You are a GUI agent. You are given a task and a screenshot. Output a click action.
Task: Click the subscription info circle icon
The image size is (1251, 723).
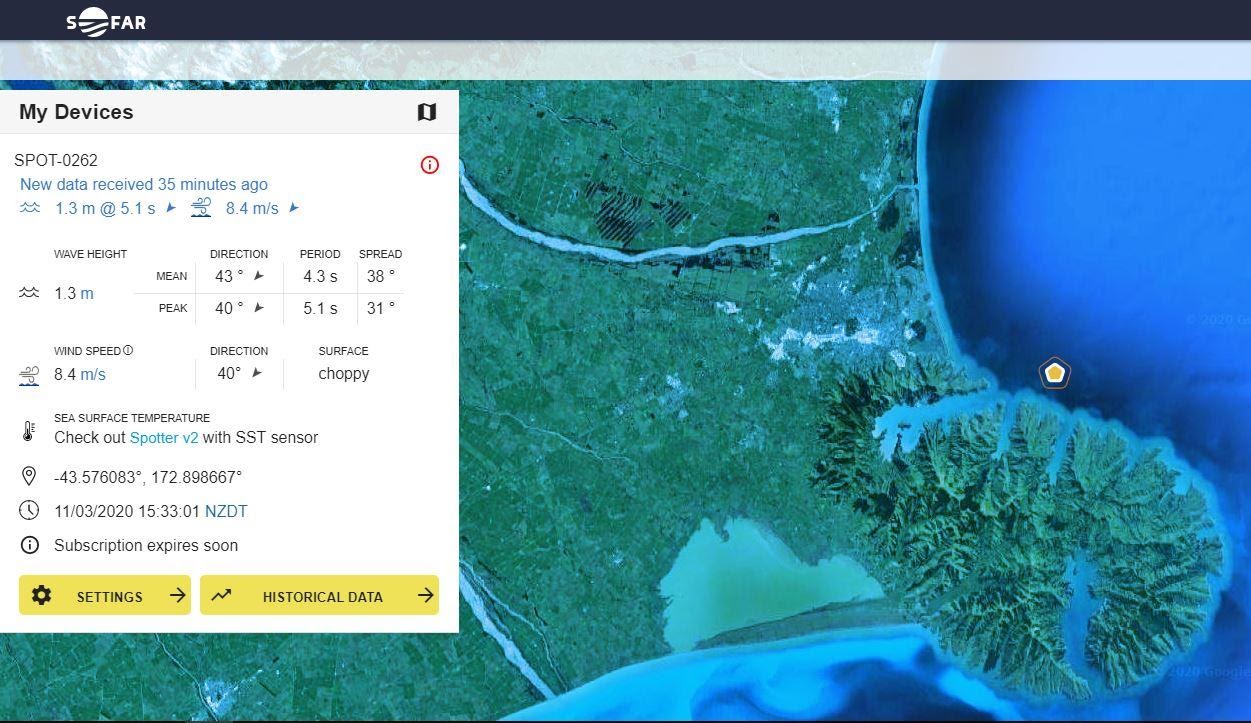click(x=29, y=545)
